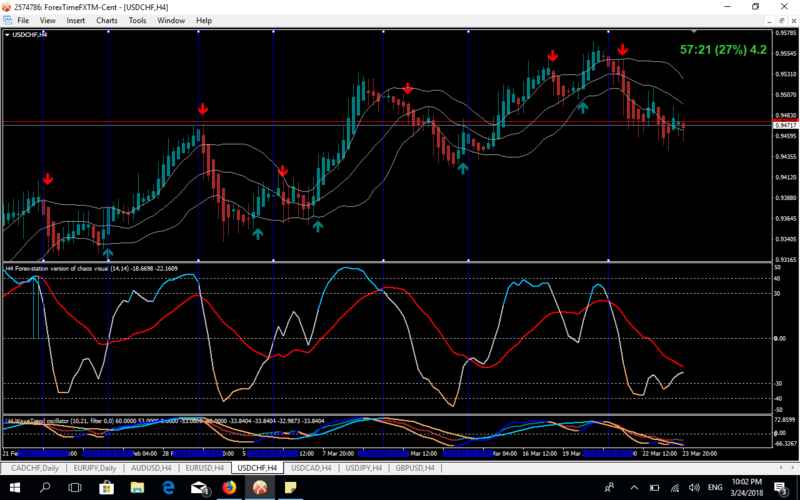The height and width of the screenshot is (500, 800).
Task: Click the Windows Start button
Action: (x=14, y=487)
